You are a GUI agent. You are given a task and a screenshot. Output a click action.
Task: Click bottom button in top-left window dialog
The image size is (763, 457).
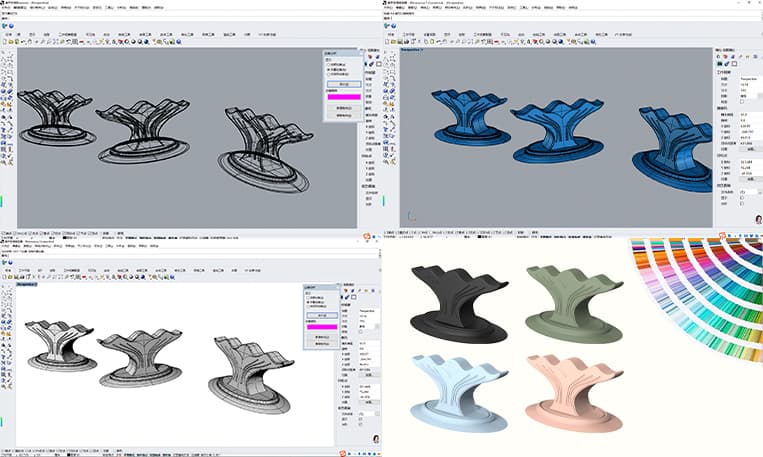pyautogui.click(x=344, y=115)
